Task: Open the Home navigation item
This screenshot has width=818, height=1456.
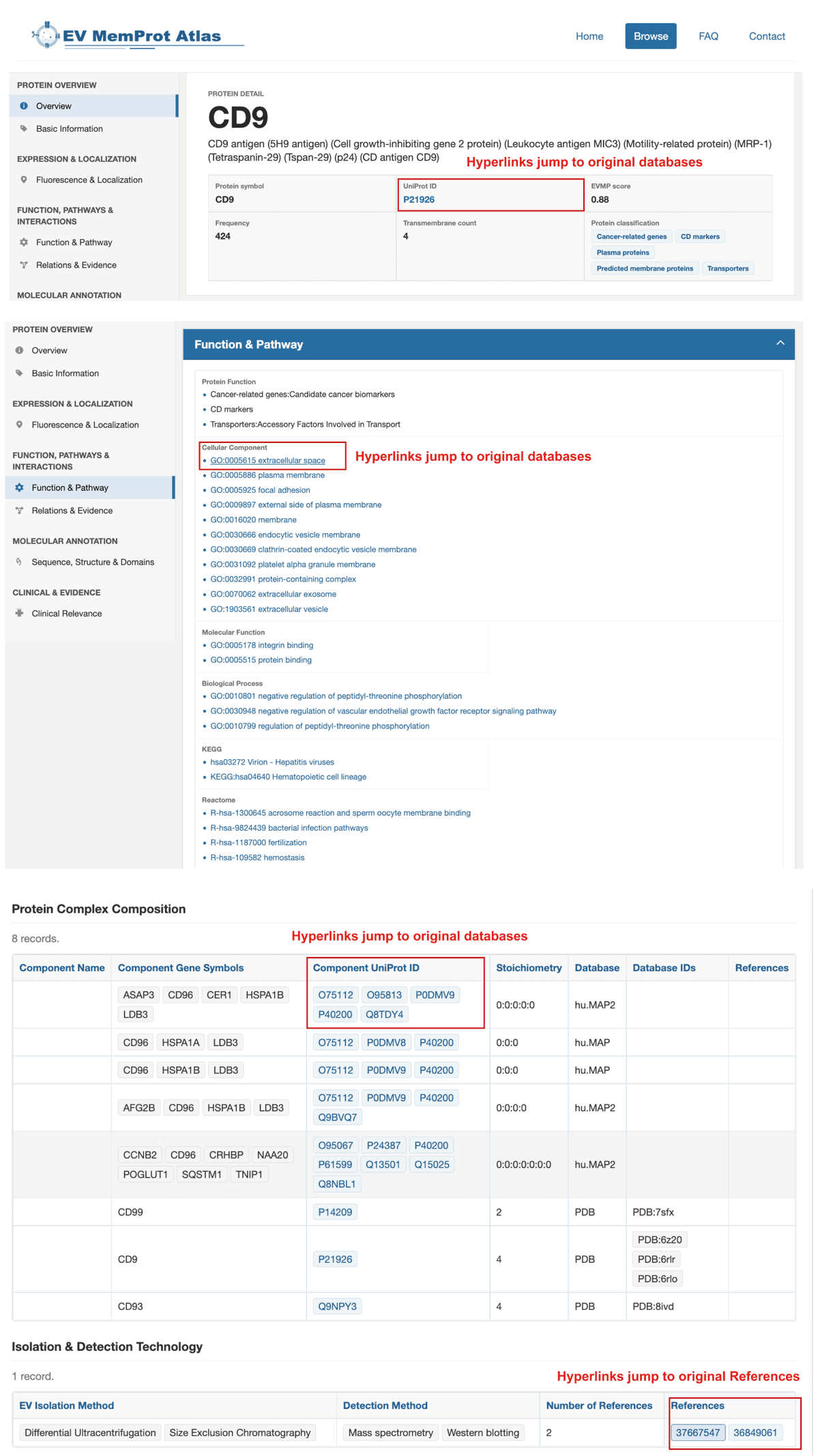Action: pos(589,36)
